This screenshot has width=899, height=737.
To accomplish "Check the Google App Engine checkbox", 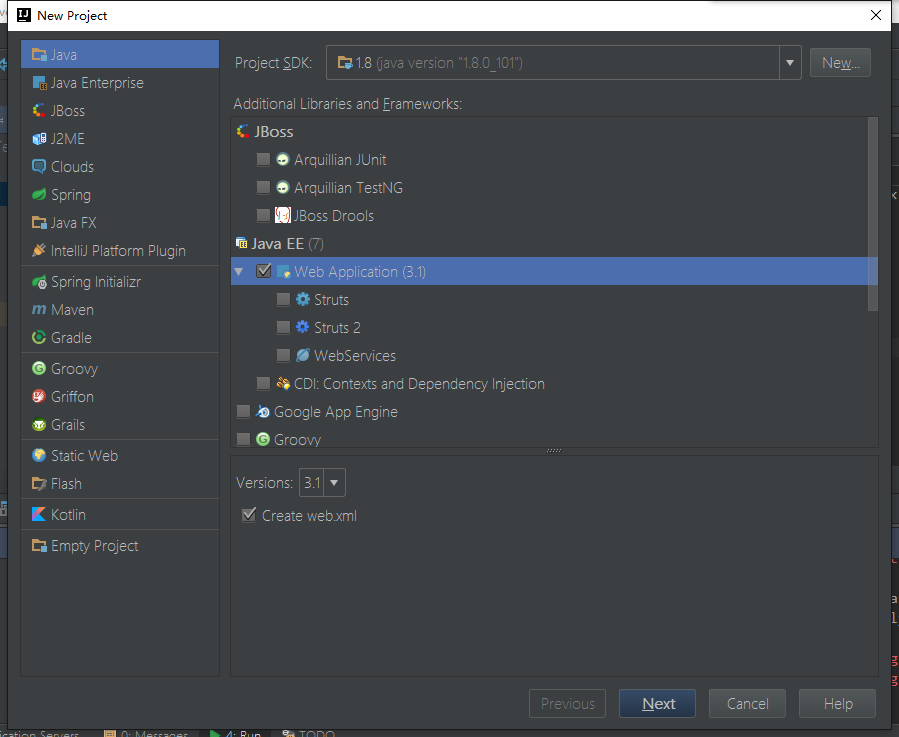I will (243, 411).
